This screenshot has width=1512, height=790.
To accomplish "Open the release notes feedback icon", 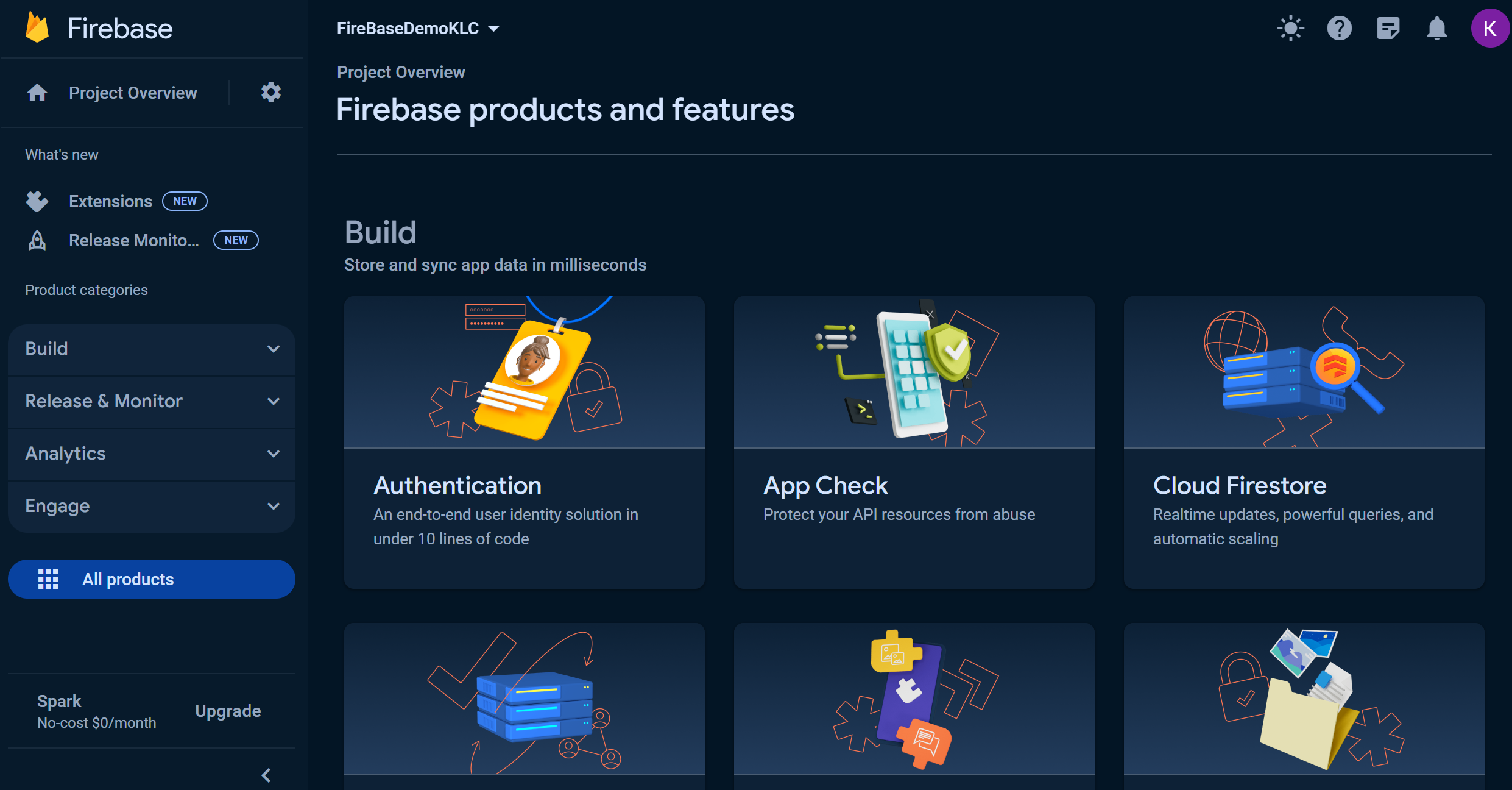I will pyautogui.click(x=1388, y=29).
